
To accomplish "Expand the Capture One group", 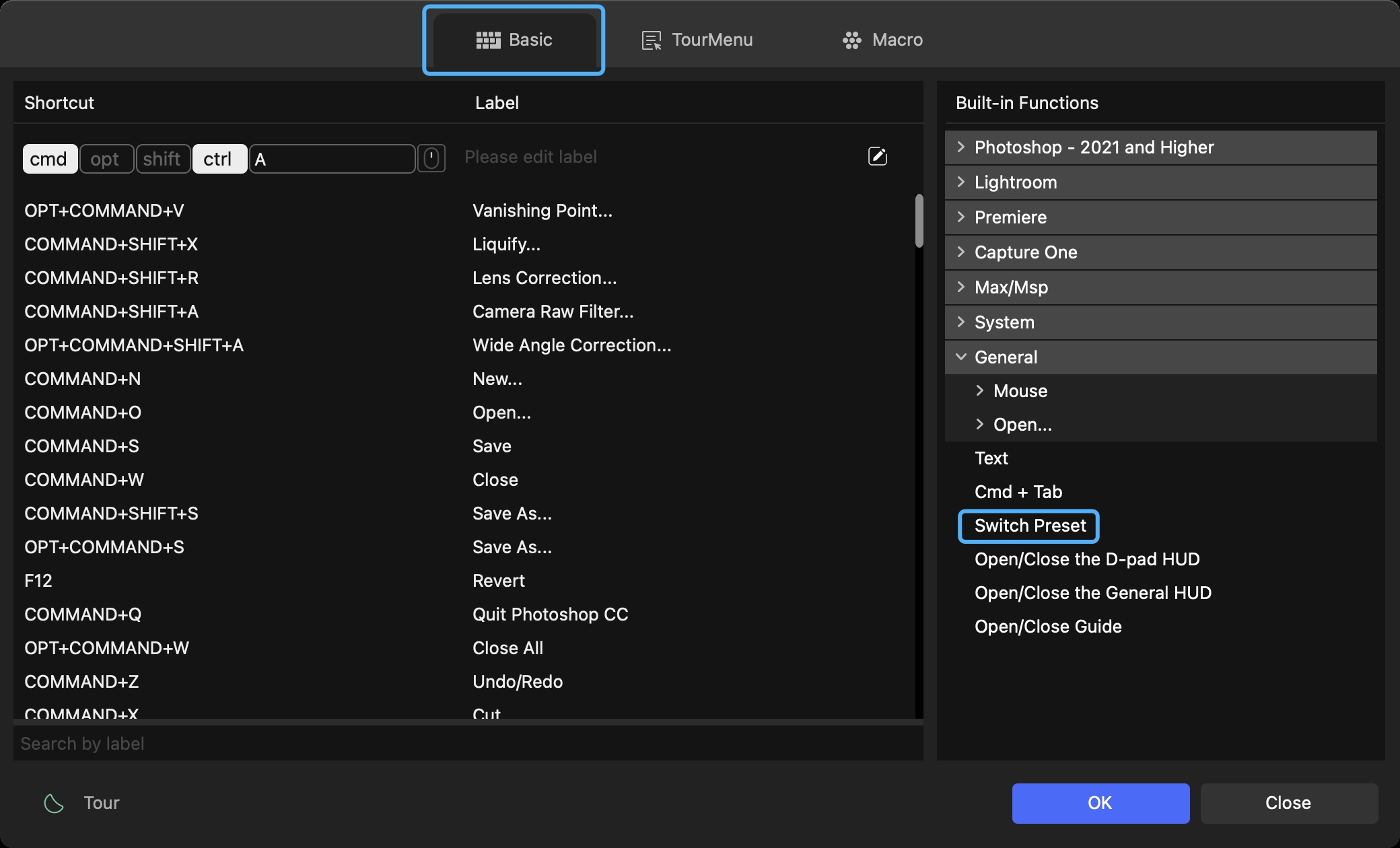I will point(1161,252).
